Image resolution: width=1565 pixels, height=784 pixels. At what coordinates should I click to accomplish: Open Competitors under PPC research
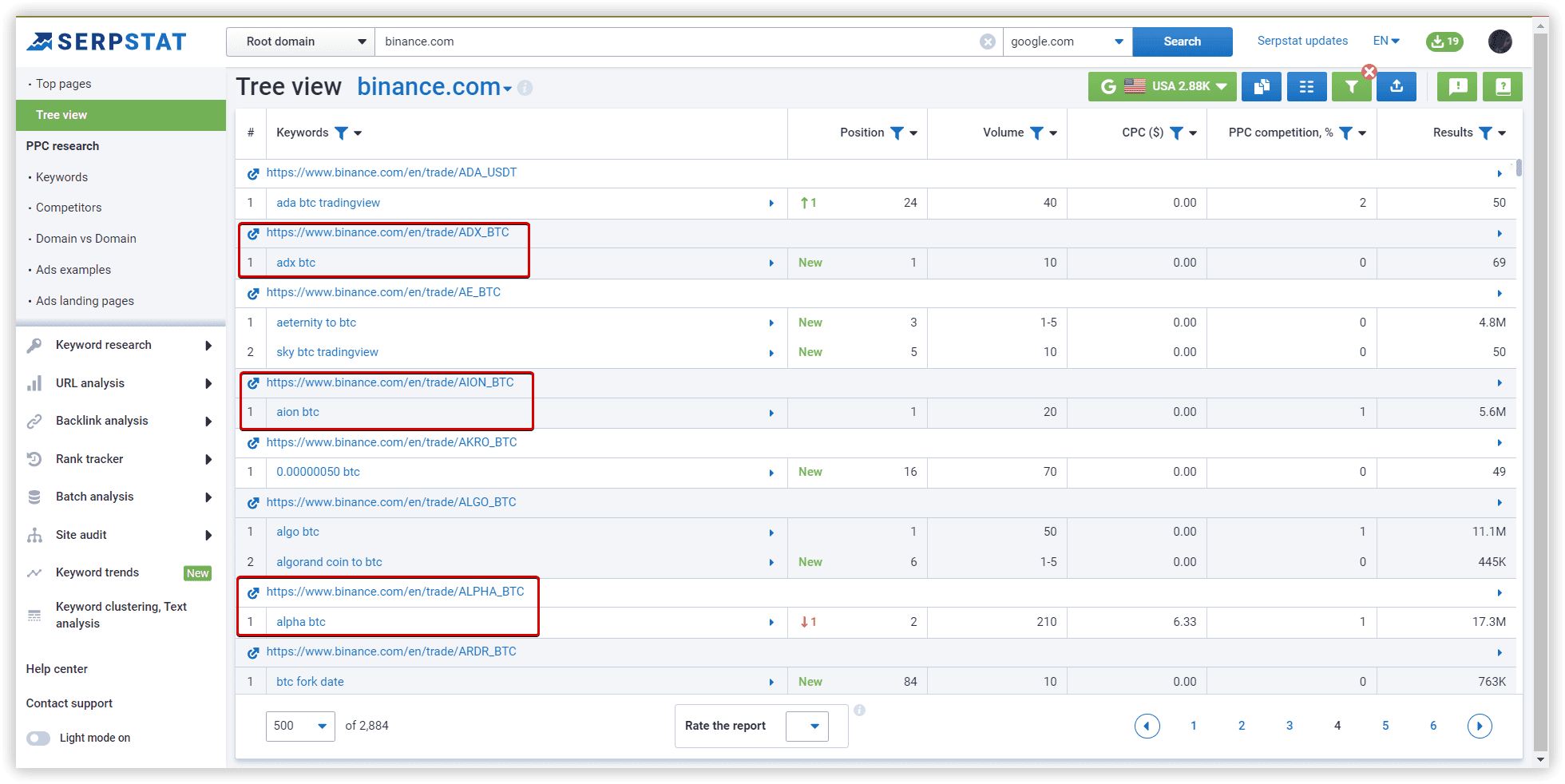pyautogui.click(x=69, y=208)
